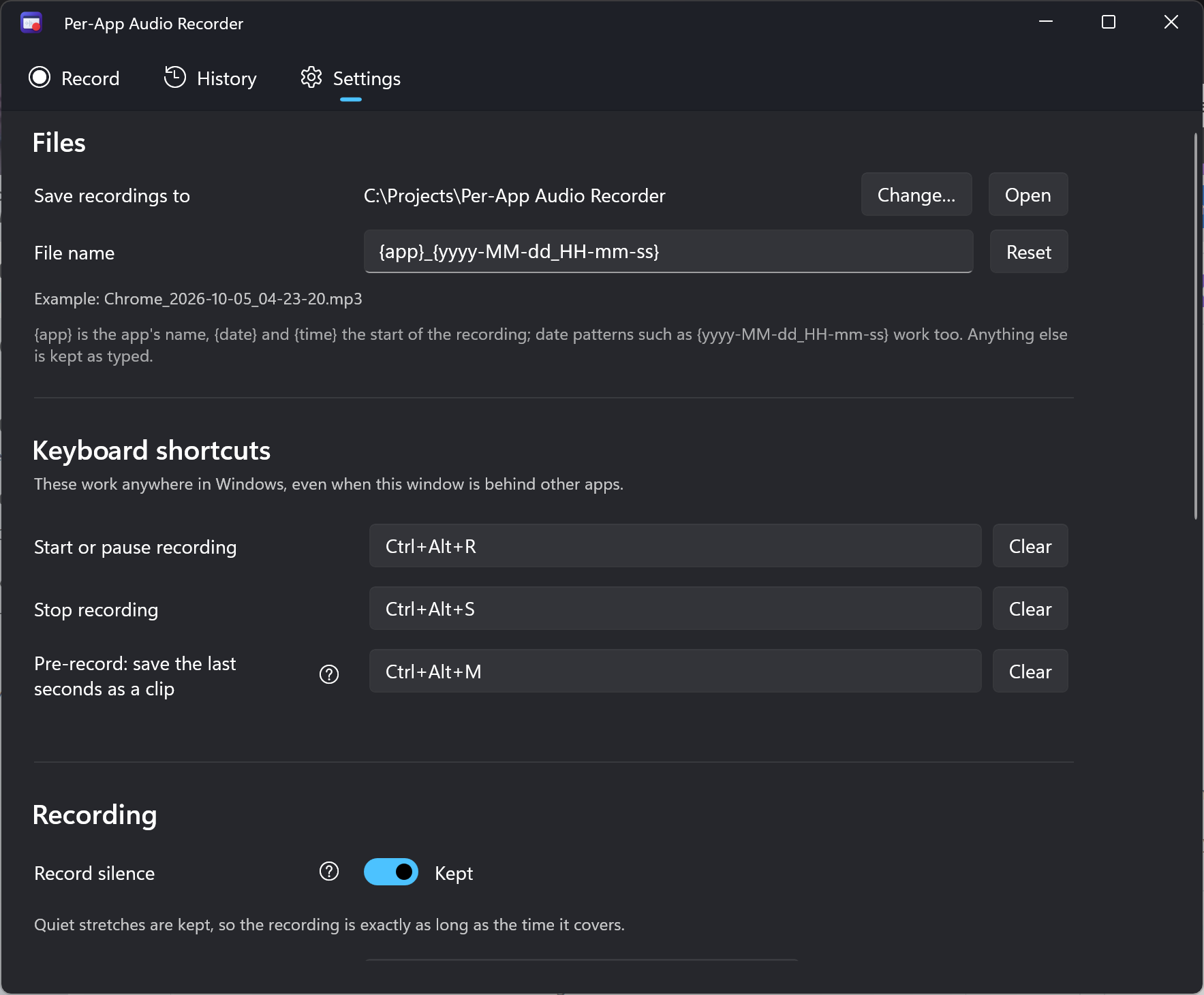Click the Ctrl+Alt+M shortcut field

[x=675, y=672]
